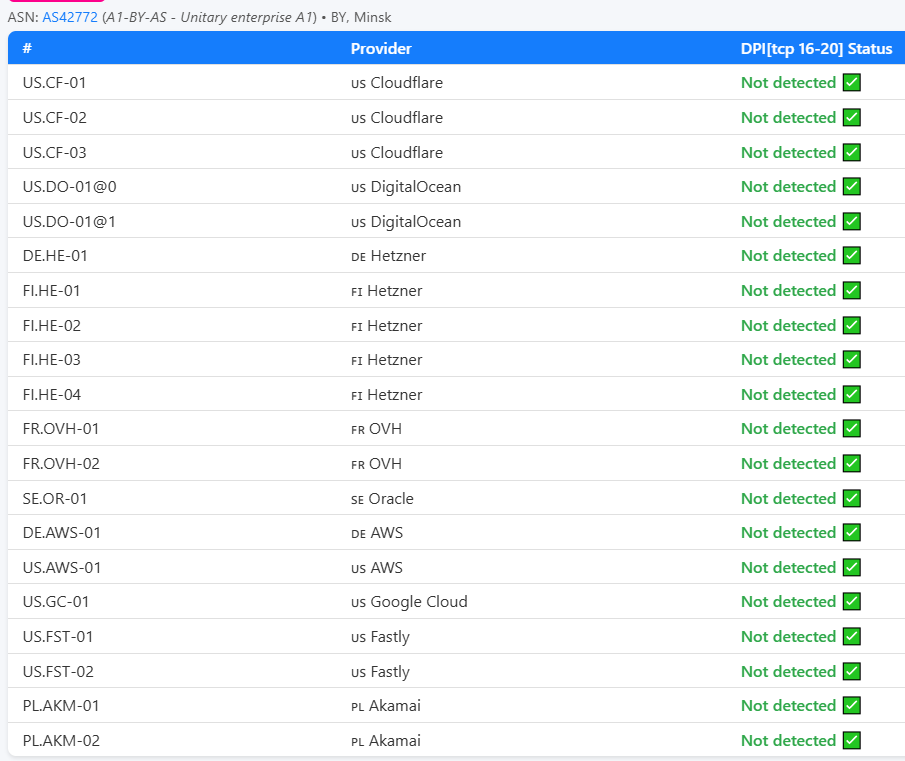Click the green check icon for PL.AKM-02
The height and width of the screenshot is (761, 905).
point(852,741)
